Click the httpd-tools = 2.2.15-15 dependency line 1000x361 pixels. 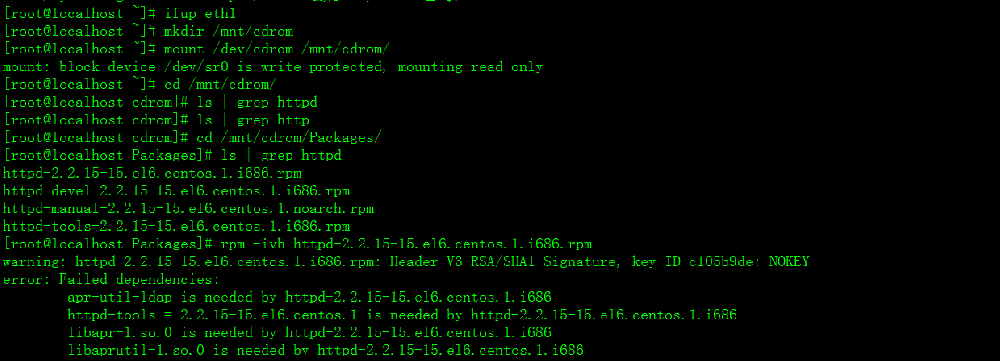(402, 315)
